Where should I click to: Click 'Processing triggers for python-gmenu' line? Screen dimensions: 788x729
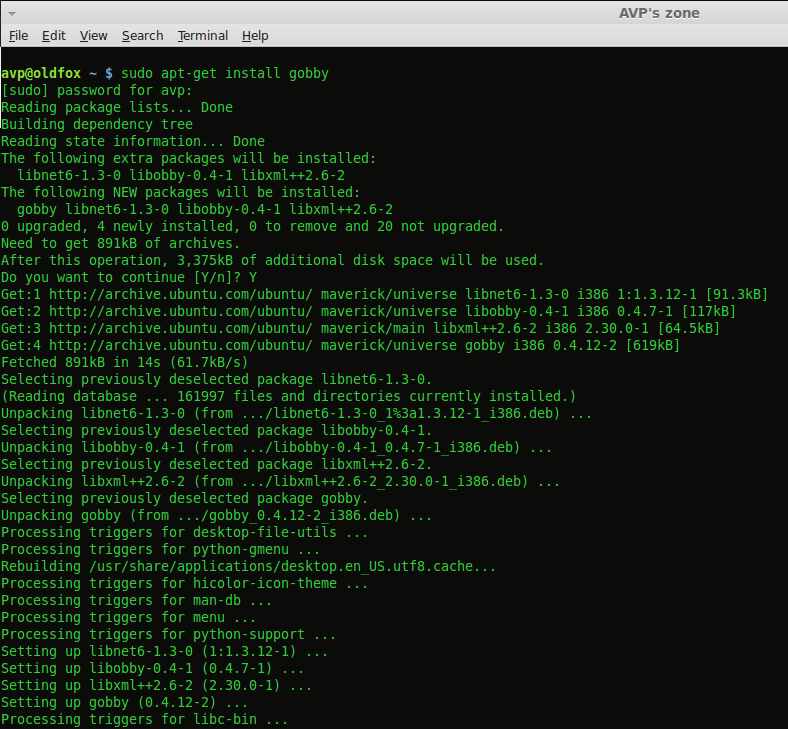click(160, 550)
